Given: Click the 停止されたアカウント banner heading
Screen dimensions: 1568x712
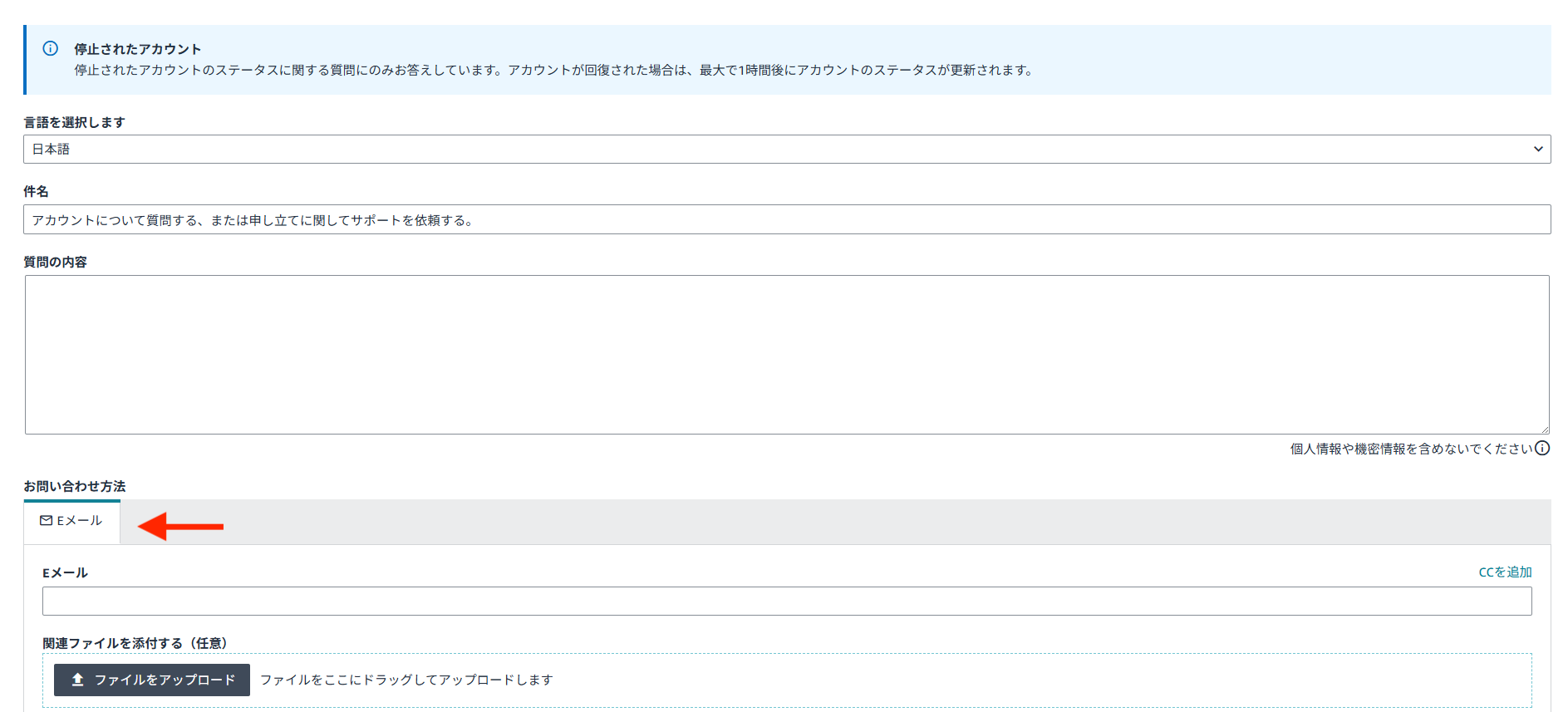Looking at the screenshot, I should [x=138, y=49].
